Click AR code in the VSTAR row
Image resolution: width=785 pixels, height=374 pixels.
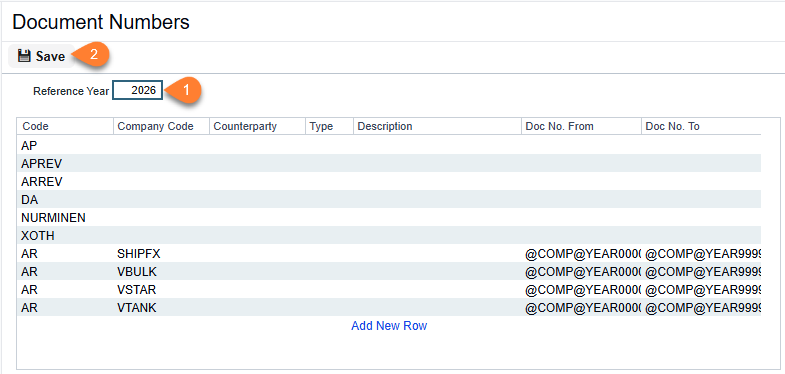pos(65,290)
